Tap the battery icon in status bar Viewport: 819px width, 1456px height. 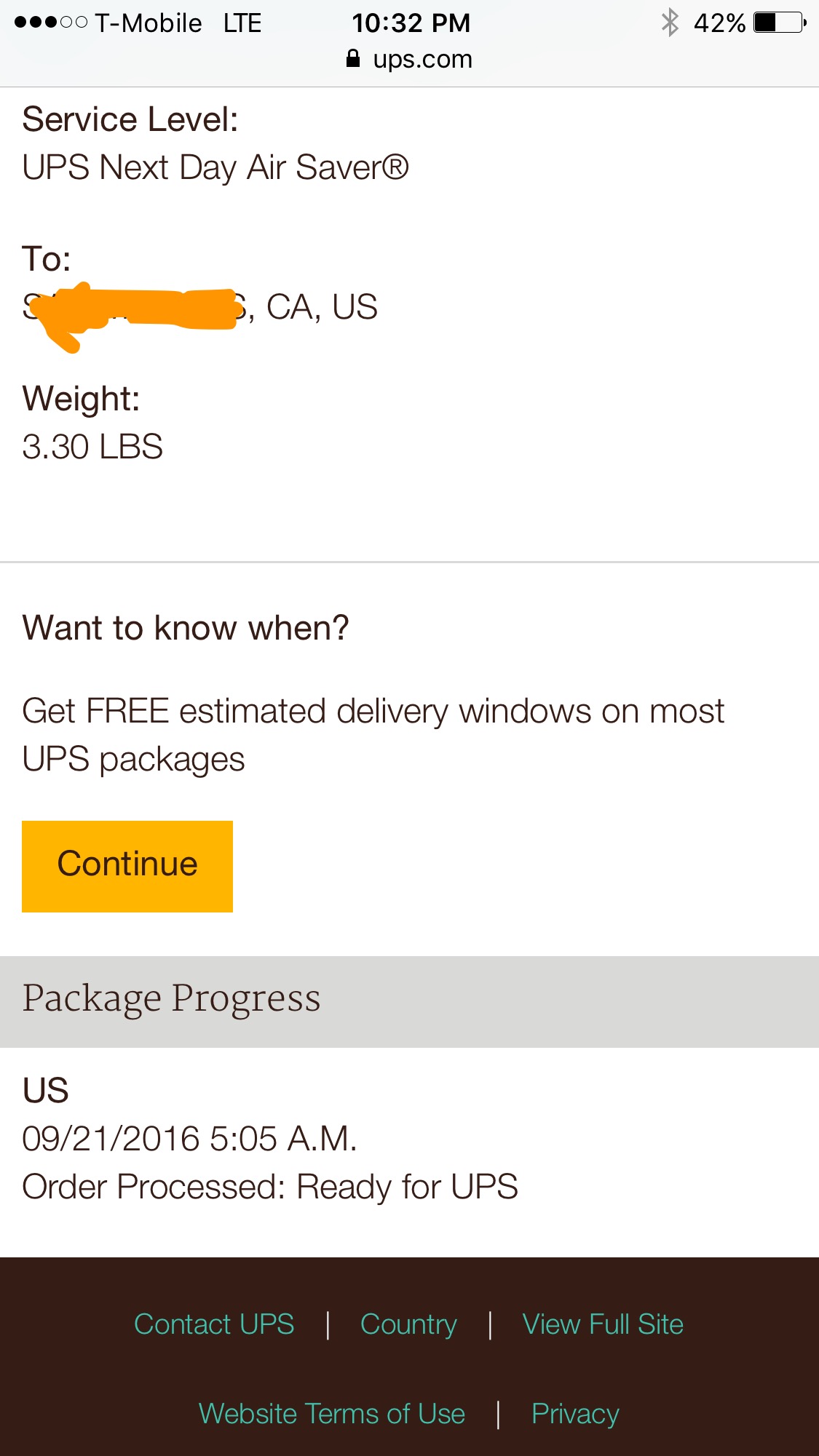click(780, 23)
